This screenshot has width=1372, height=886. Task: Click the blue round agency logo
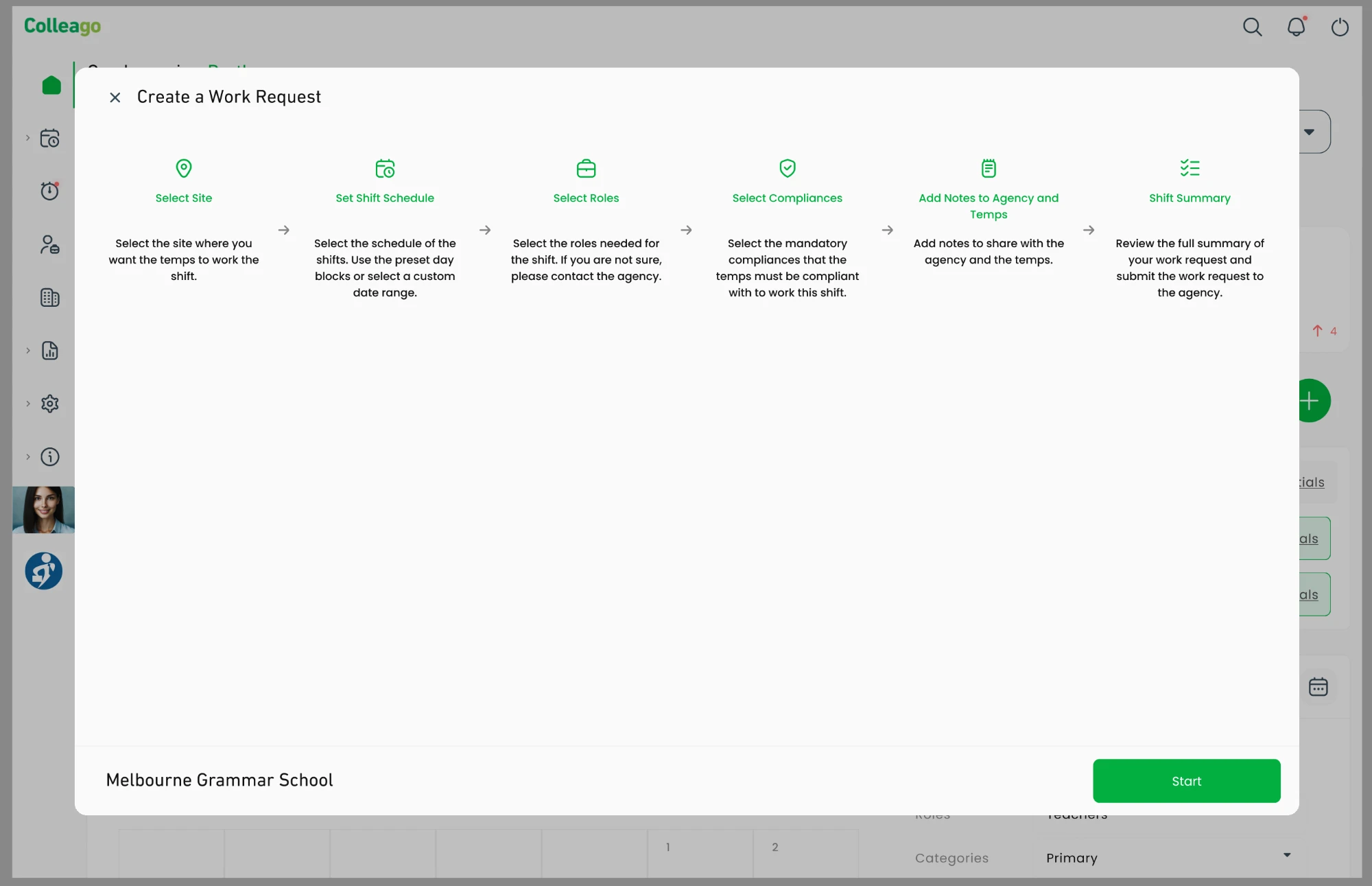point(44,571)
